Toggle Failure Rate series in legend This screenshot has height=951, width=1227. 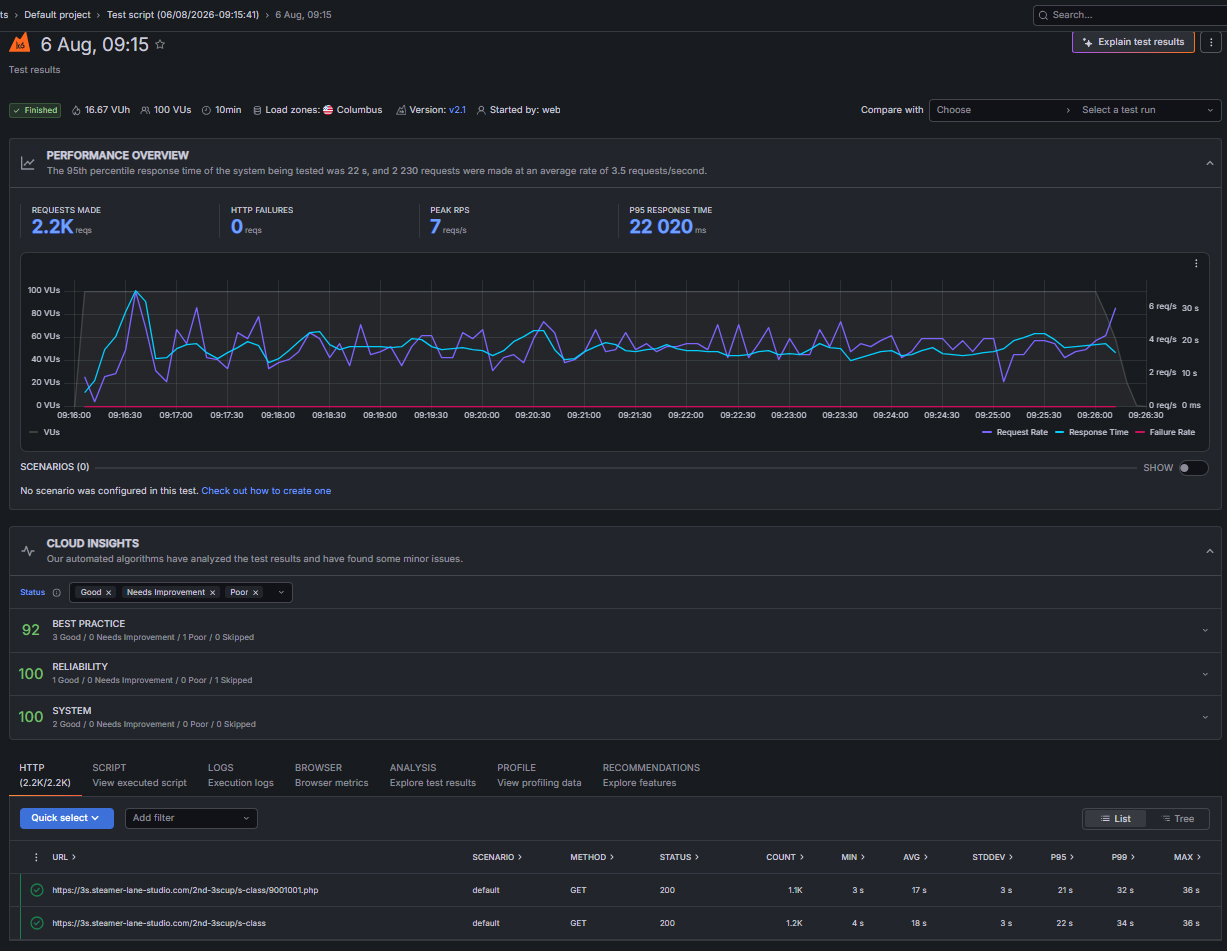tap(1165, 432)
